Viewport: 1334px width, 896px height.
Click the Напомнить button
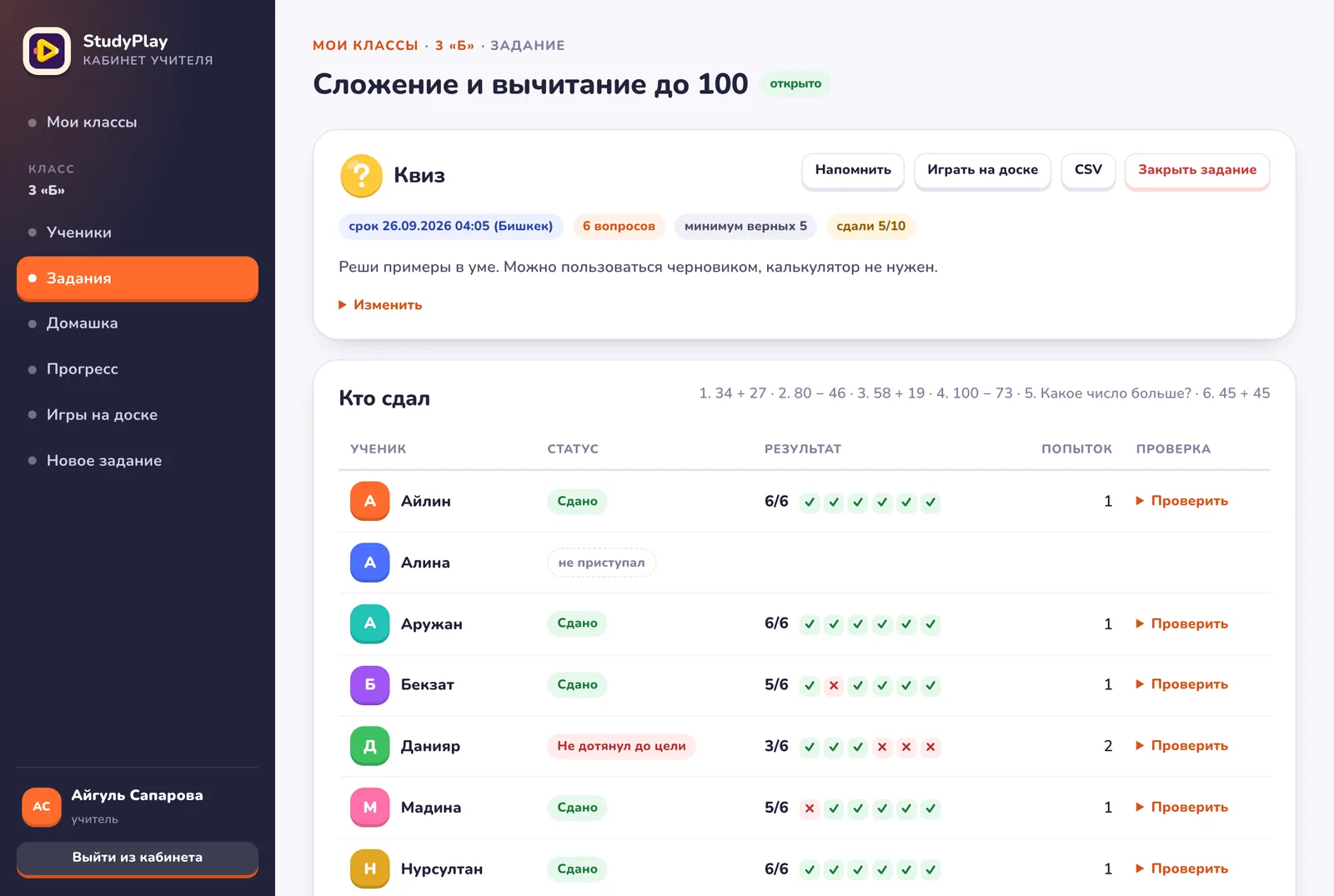(x=853, y=171)
